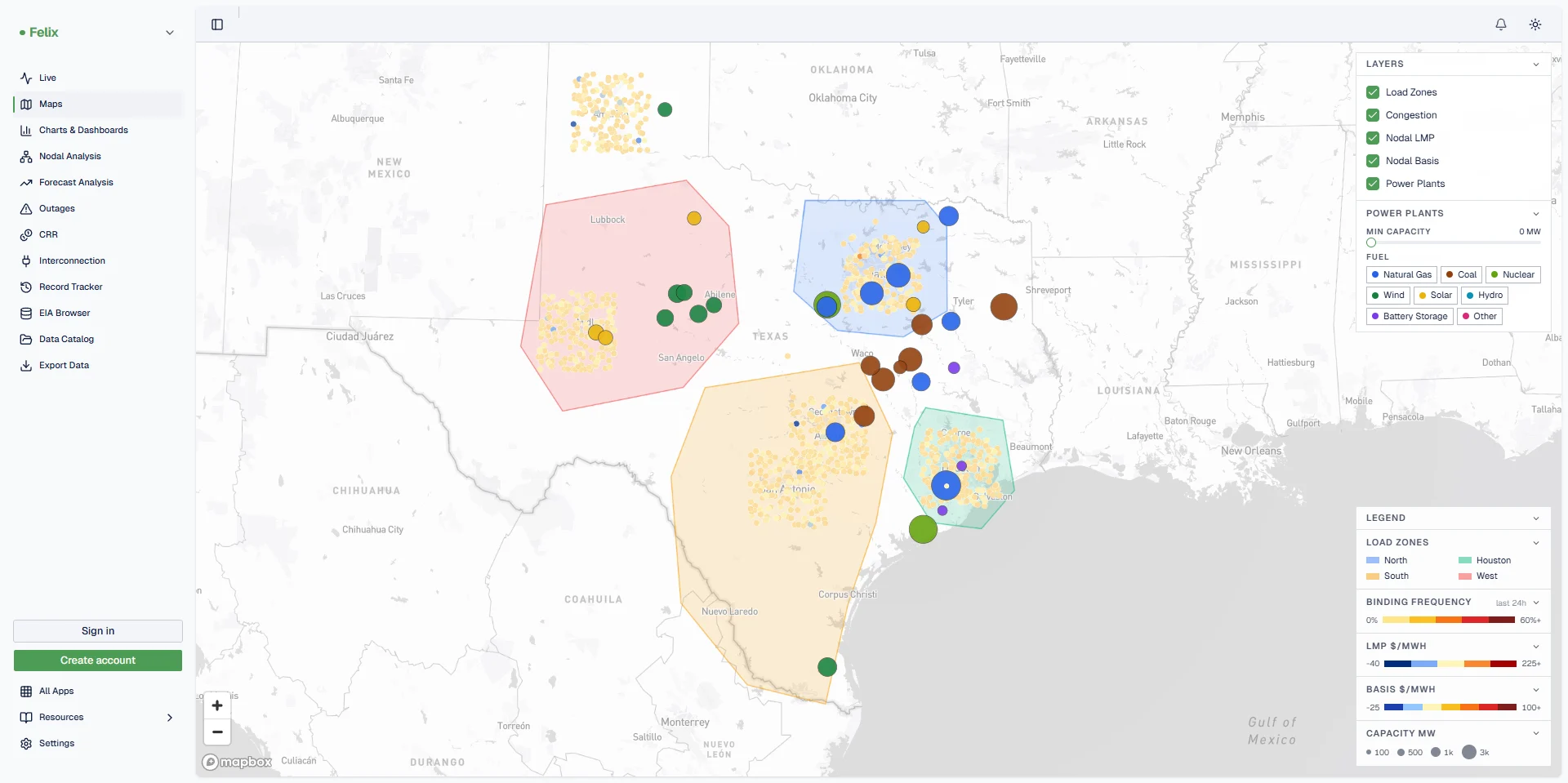Click the Sign in button

coord(98,631)
